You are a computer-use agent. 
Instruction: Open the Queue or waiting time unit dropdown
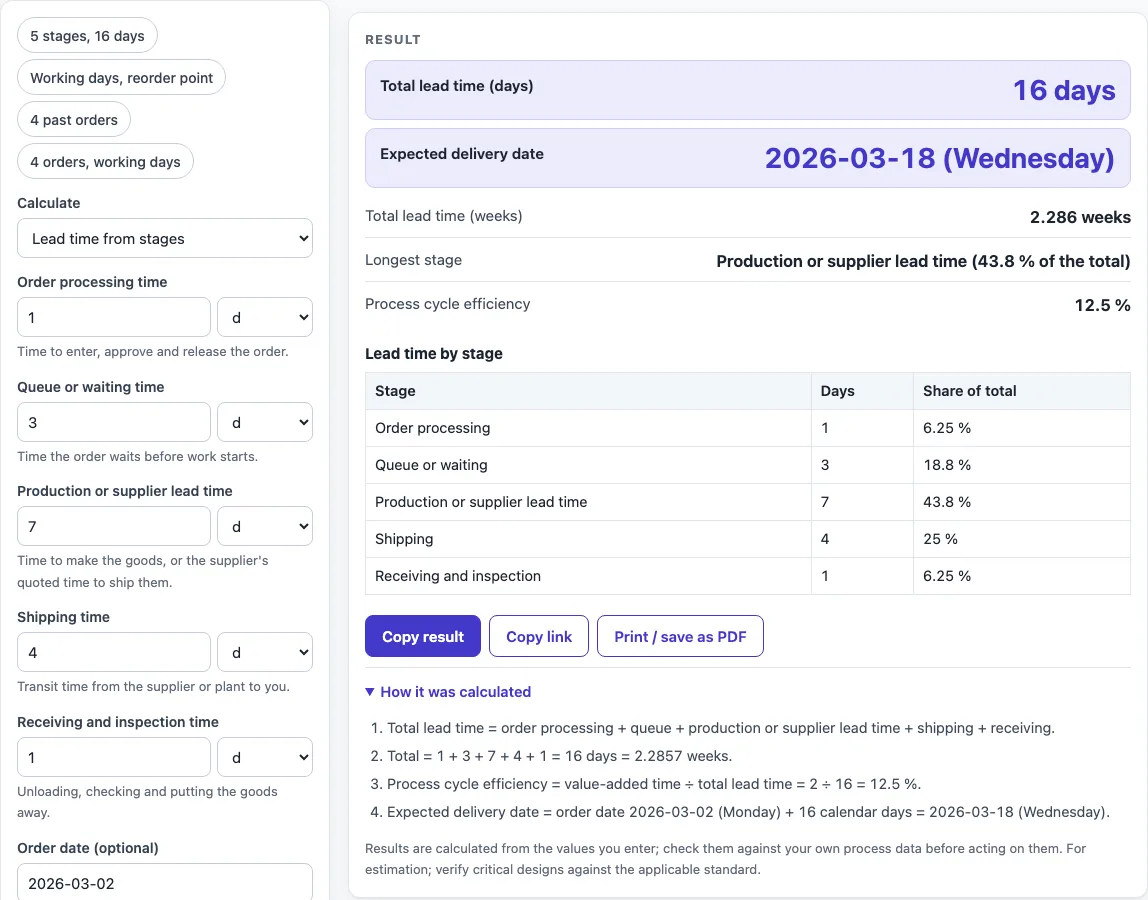265,422
